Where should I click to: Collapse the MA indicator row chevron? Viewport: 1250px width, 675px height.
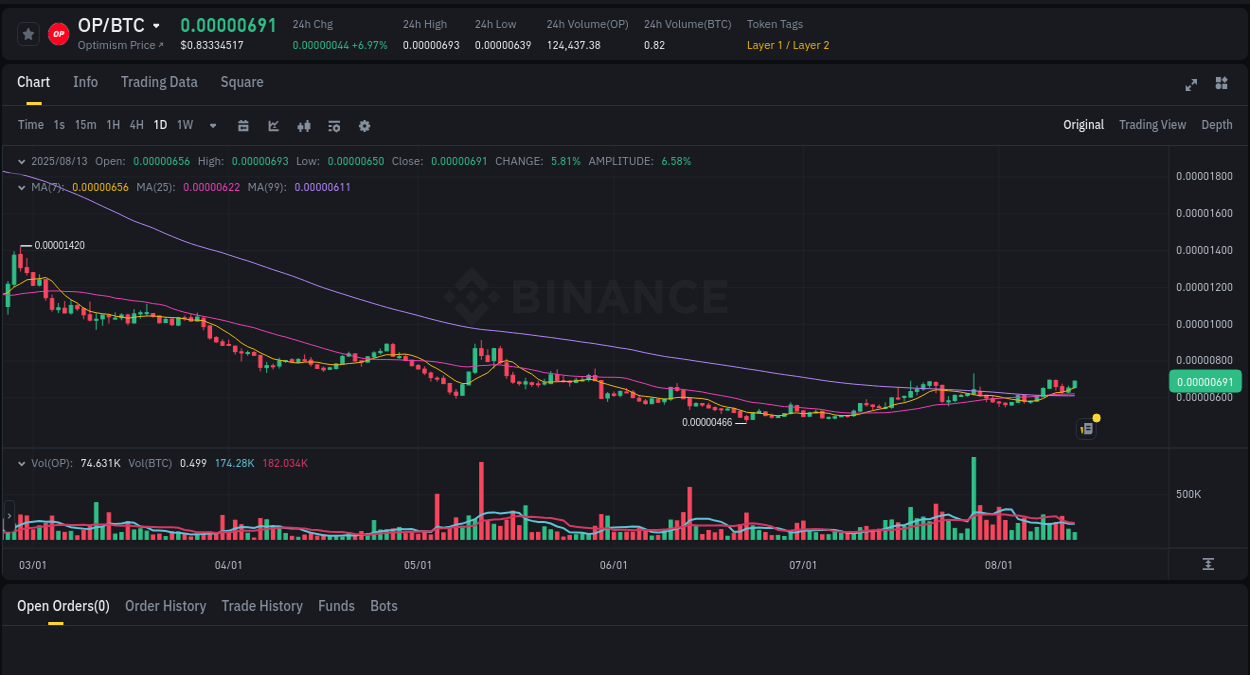point(23,187)
